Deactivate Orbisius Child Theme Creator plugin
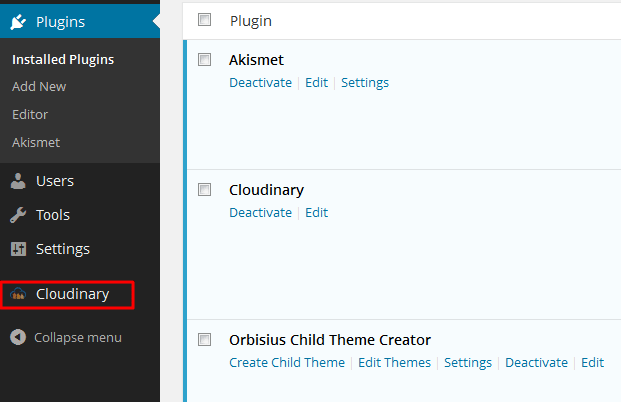Viewport: 621px width, 402px height. pyautogui.click(x=536, y=363)
